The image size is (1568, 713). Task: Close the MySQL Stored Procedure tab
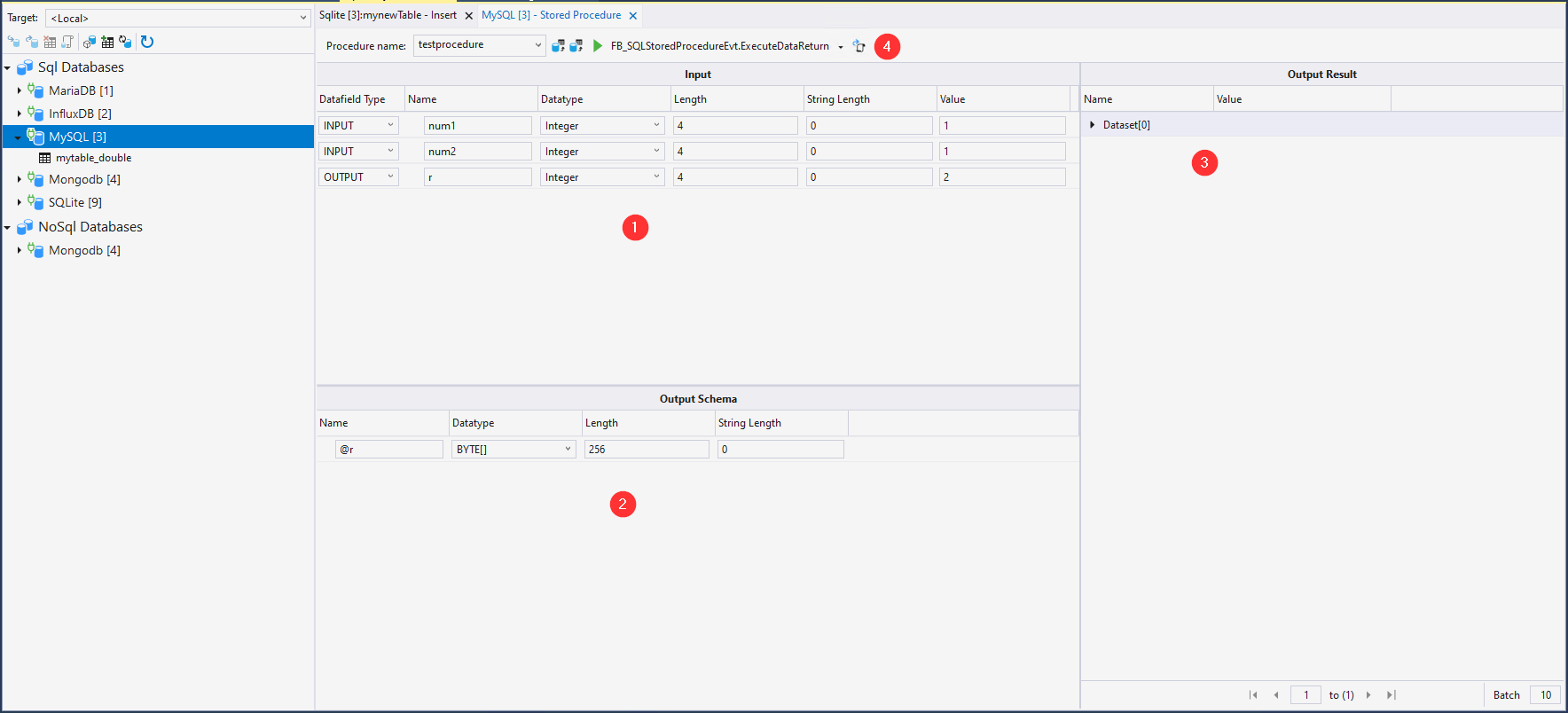click(x=632, y=16)
